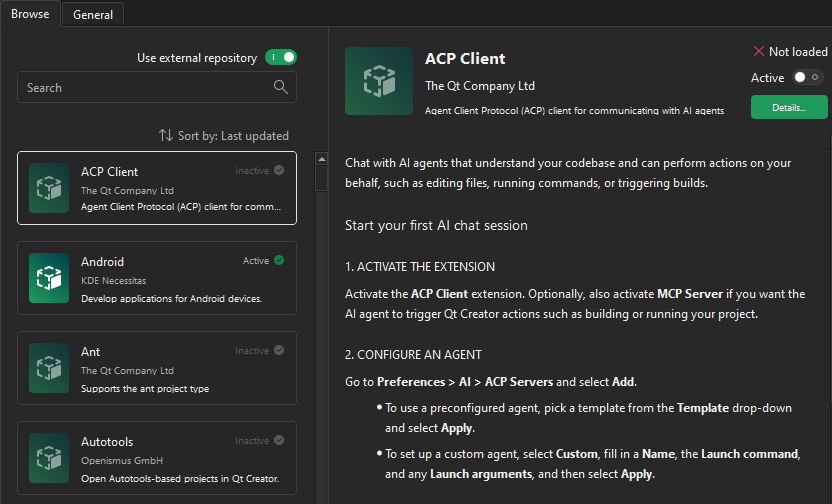This screenshot has width=832, height=504.
Task: Click the ACP Client list icon
Action: point(49,188)
